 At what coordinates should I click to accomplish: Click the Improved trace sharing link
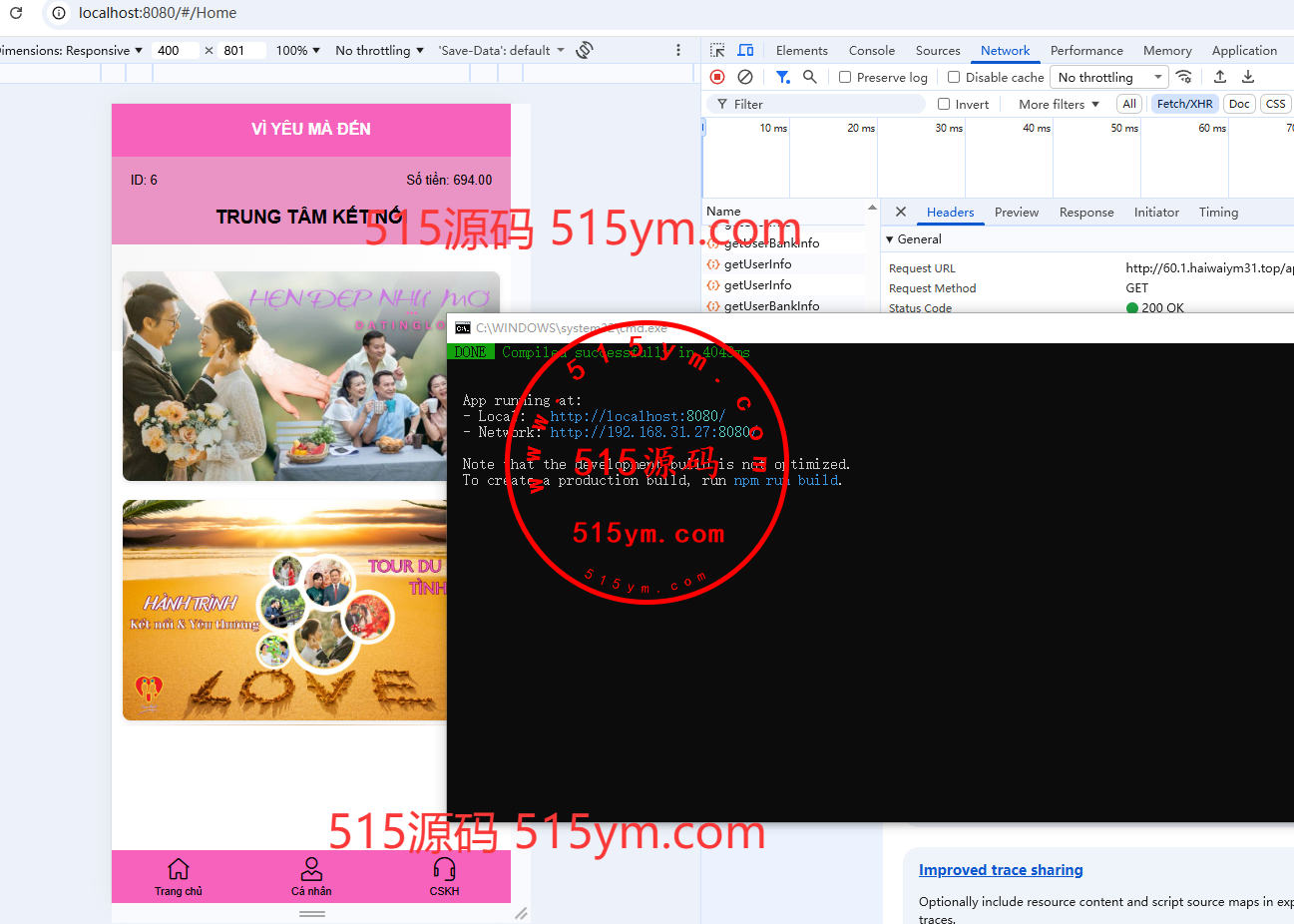pos(1000,870)
